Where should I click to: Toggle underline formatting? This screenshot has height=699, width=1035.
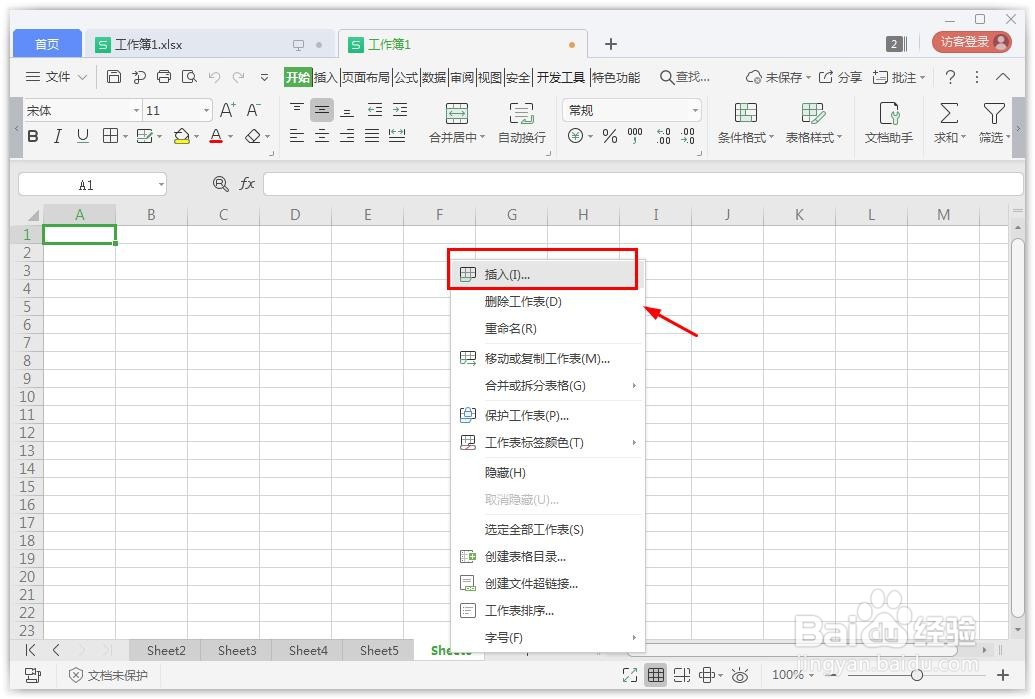[82, 137]
